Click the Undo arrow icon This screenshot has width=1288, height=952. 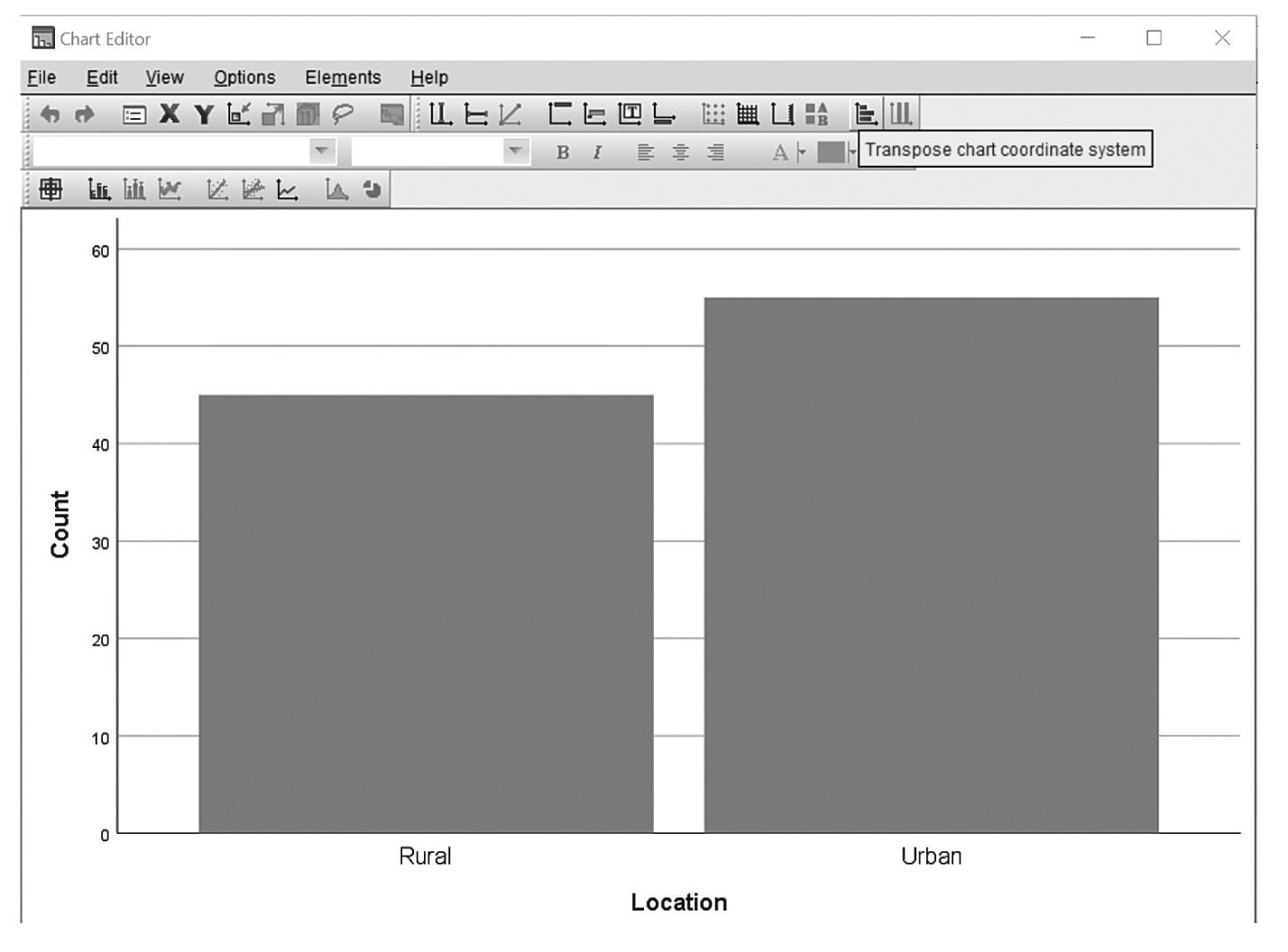click(51, 114)
